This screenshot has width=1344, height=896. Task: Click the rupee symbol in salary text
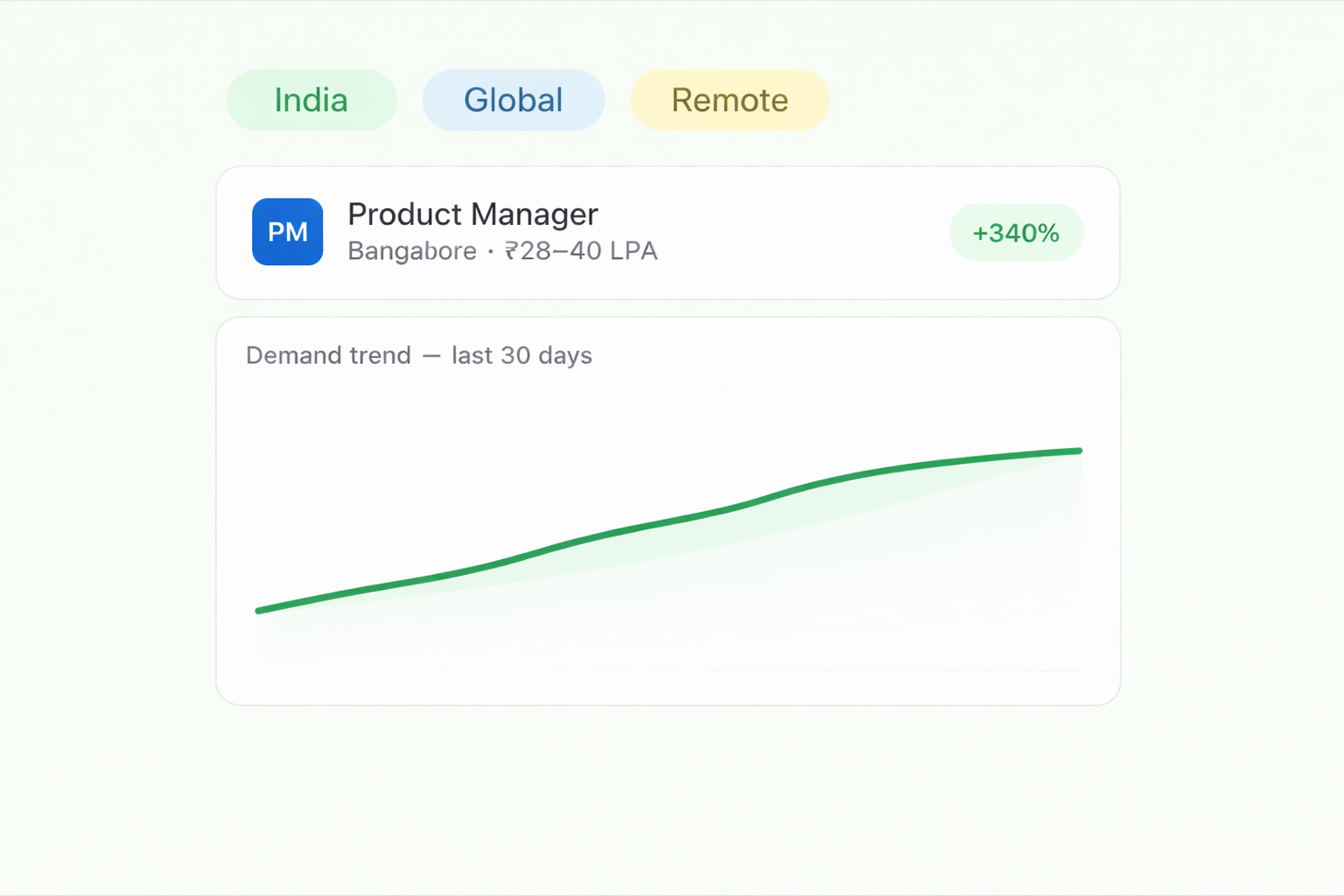(x=511, y=251)
